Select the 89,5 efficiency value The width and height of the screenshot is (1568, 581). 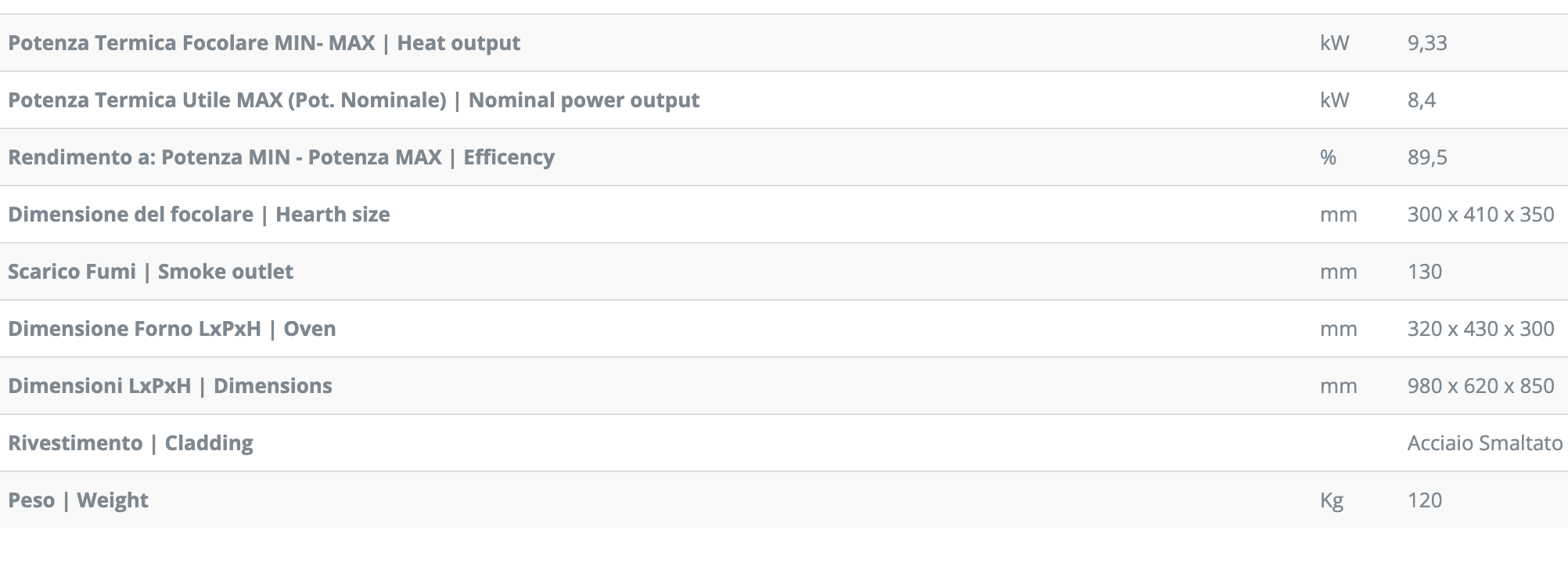[x=1427, y=157]
